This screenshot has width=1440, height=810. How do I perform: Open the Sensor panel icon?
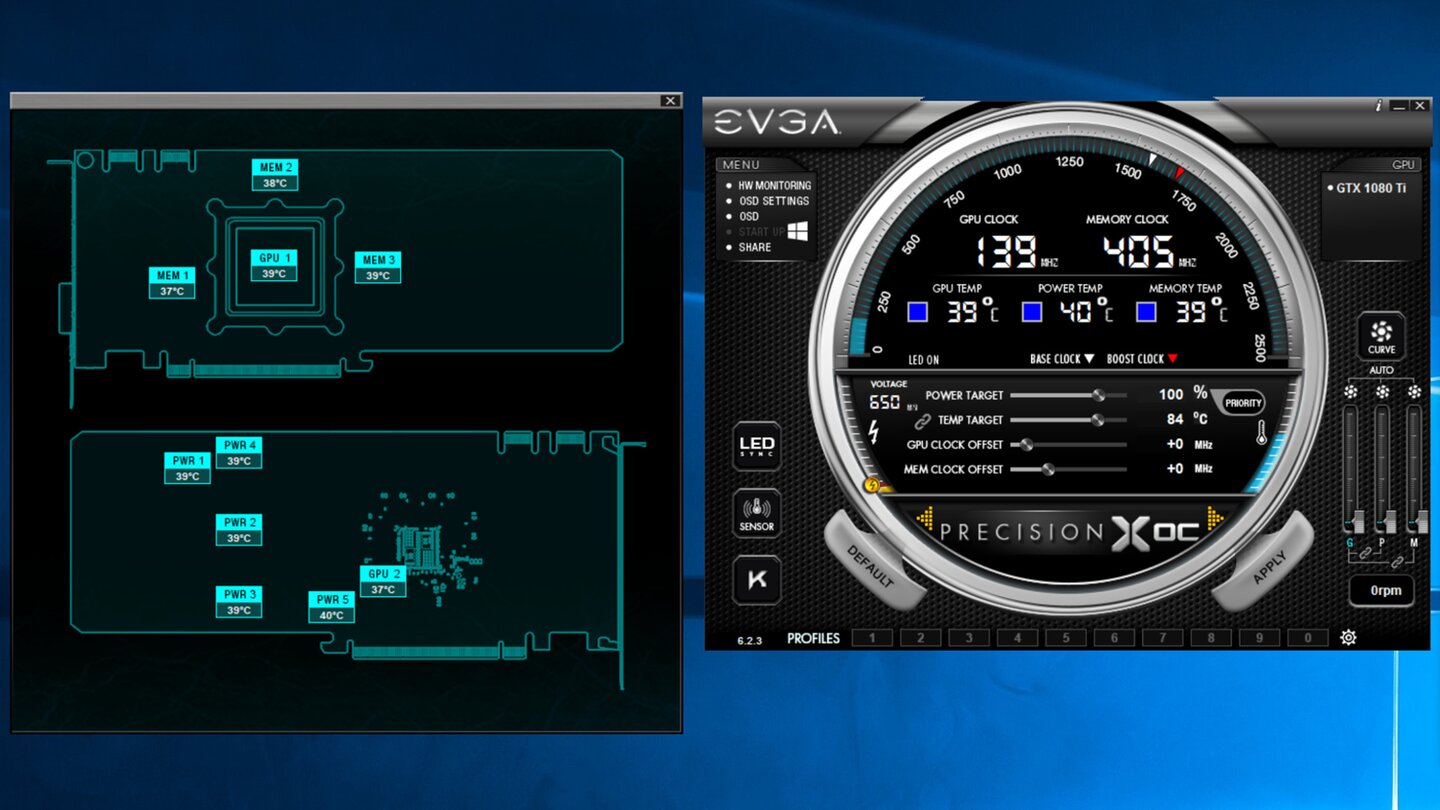point(757,513)
